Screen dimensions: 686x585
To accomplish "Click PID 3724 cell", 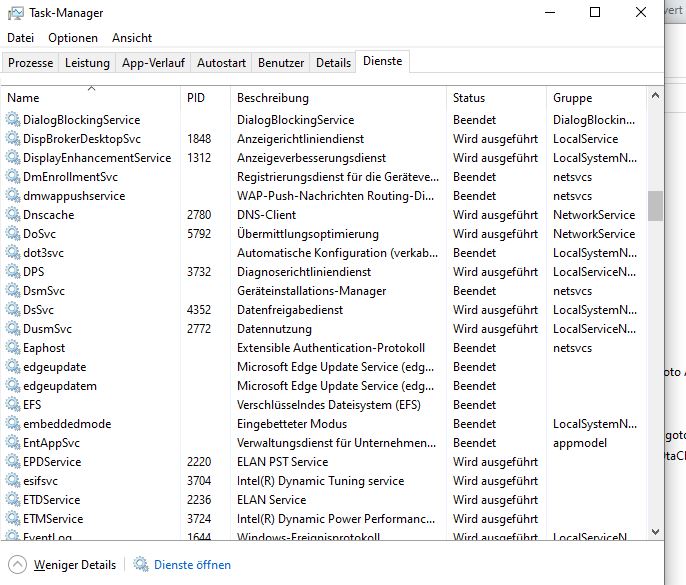I will pyautogui.click(x=199, y=518).
